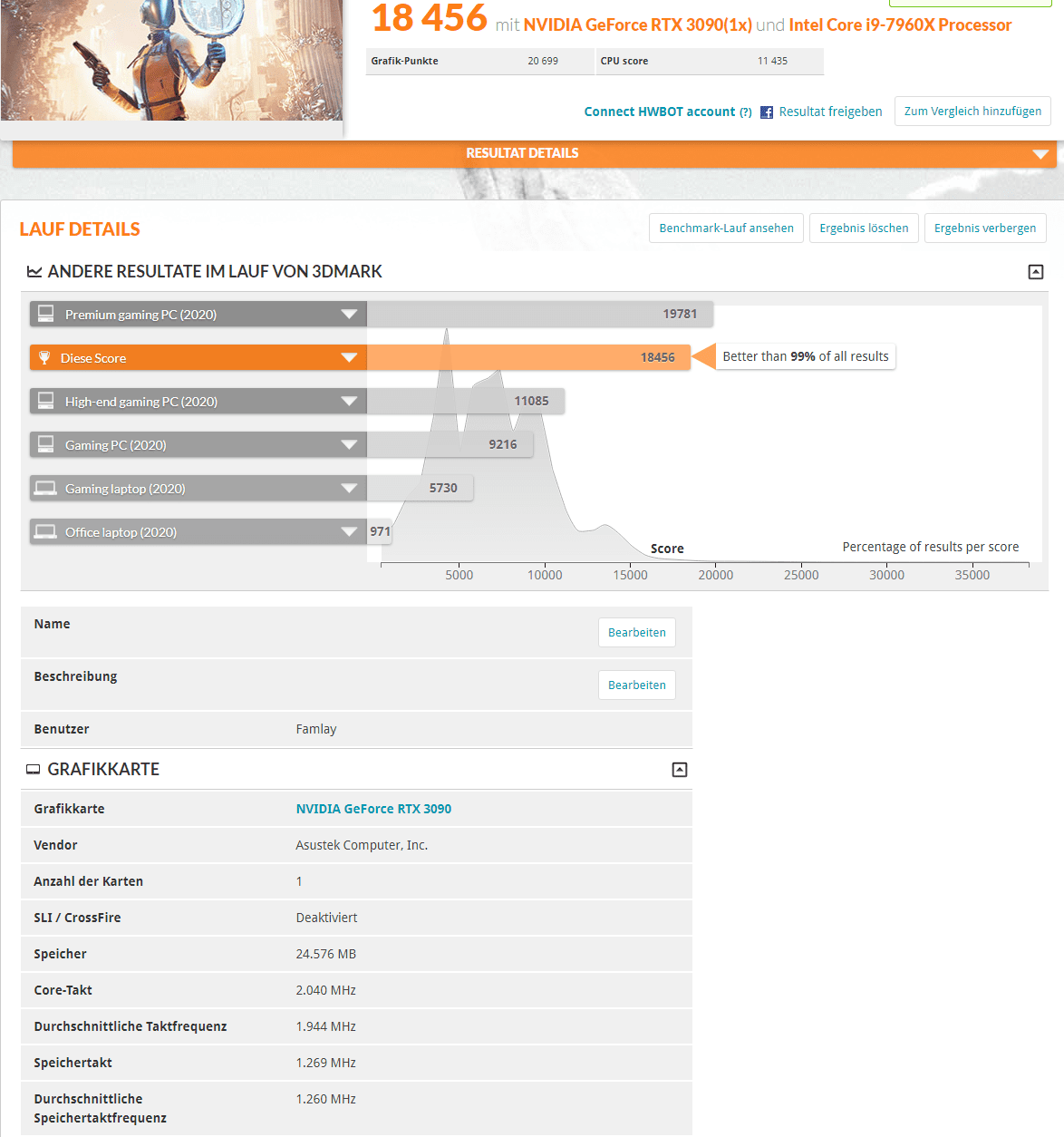Viewport: 1064px width, 1137px height.
Task: Open NVIDIA GeForce RTX 3090(1x) header link
Action: 637,24
